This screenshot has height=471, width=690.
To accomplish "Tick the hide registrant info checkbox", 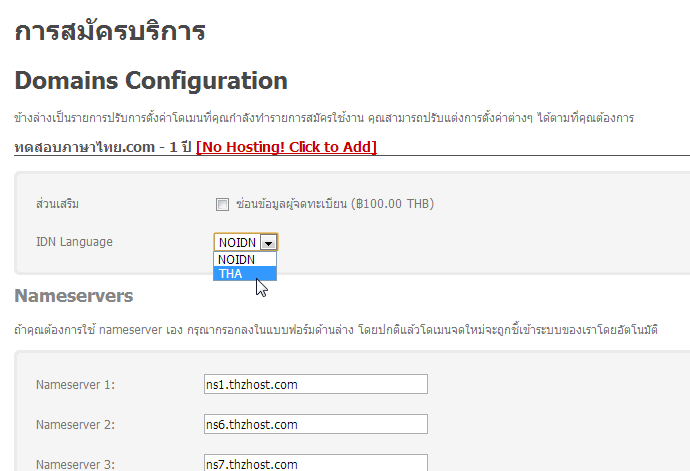I will click(222, 205).
